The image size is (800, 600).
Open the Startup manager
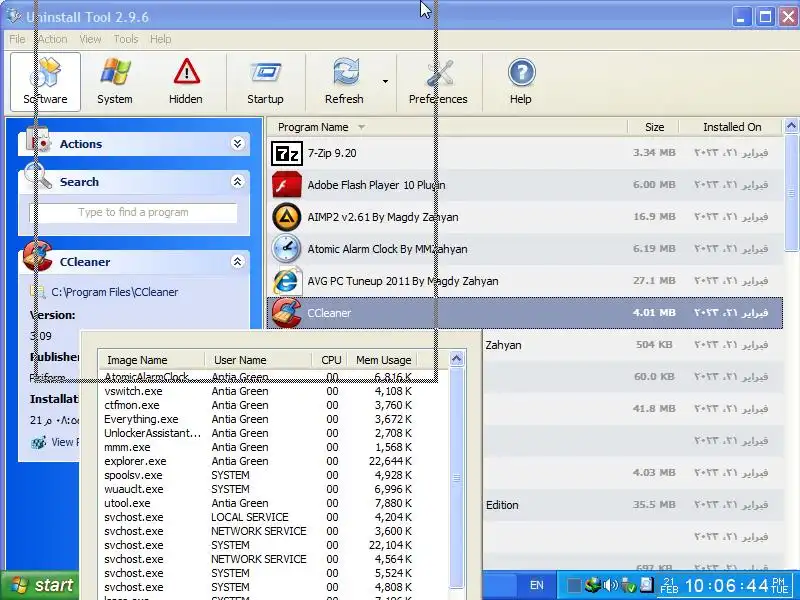[265, 82]
